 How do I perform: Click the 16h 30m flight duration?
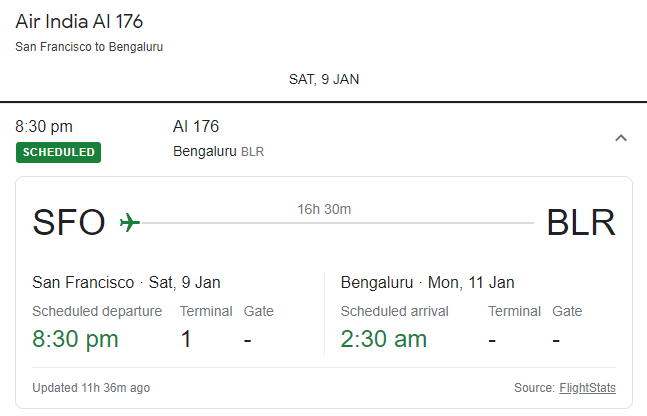click(x=324, y=209)
